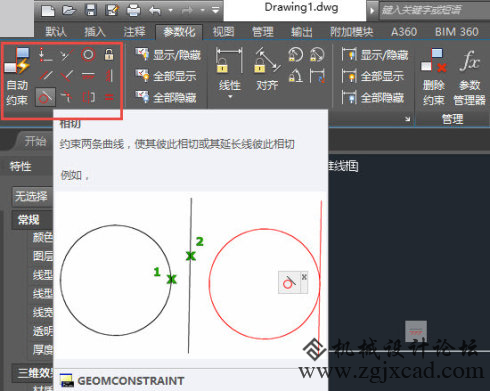Screen dimensions: 491x392
Task: Open the A360 ribbon tab
Action: [404, 32]
